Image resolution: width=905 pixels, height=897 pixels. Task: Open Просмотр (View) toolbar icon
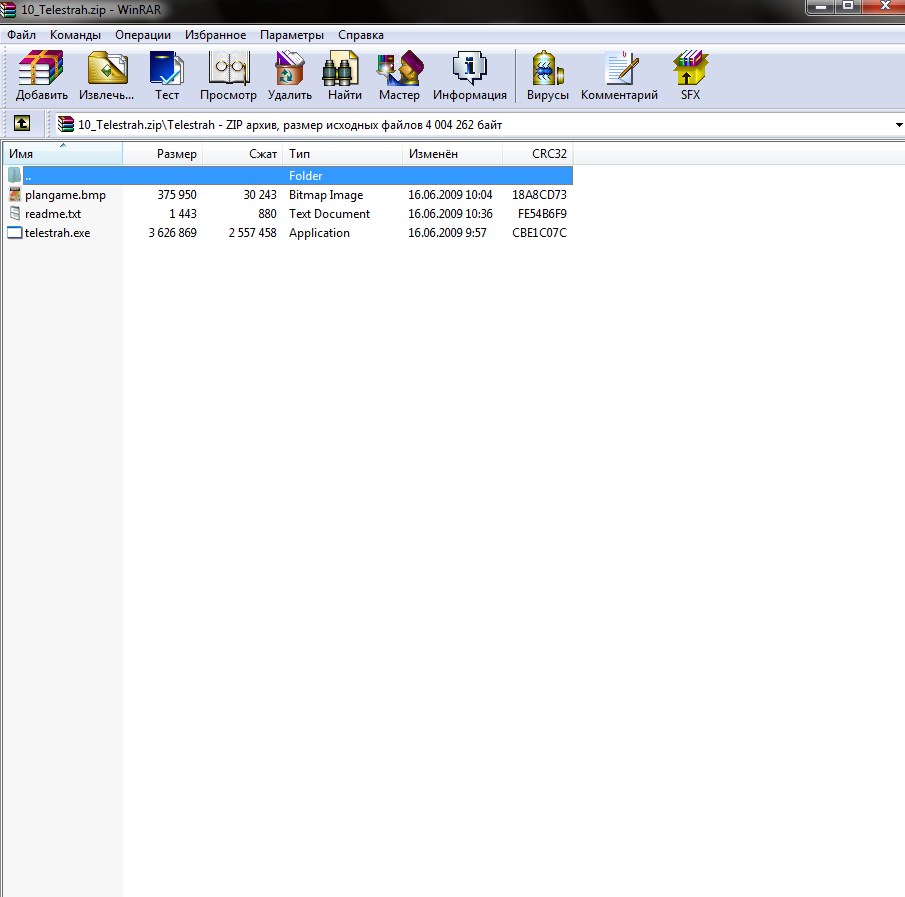pos(229,68)
